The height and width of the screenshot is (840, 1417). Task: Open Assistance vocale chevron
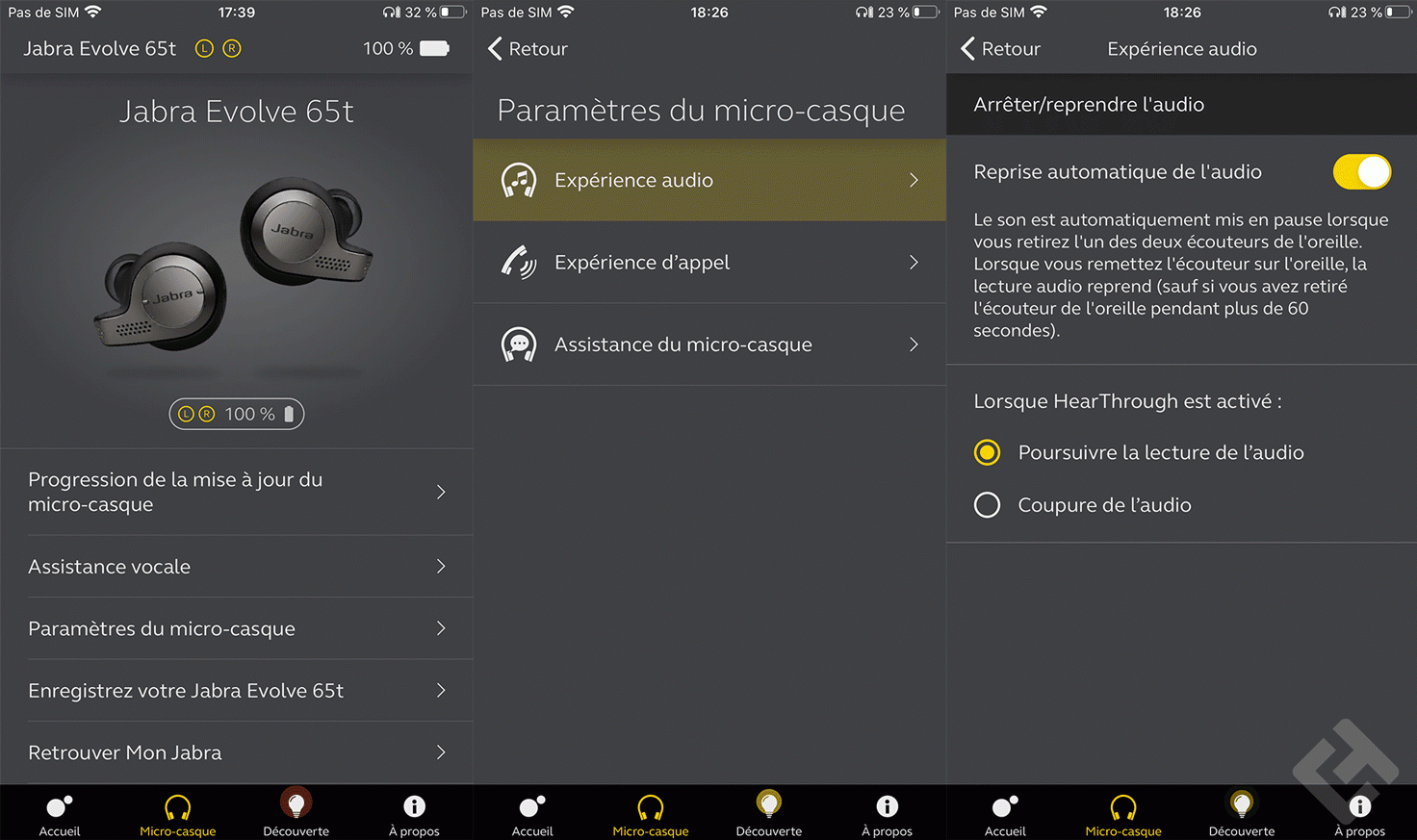click(x=441, y=567)
